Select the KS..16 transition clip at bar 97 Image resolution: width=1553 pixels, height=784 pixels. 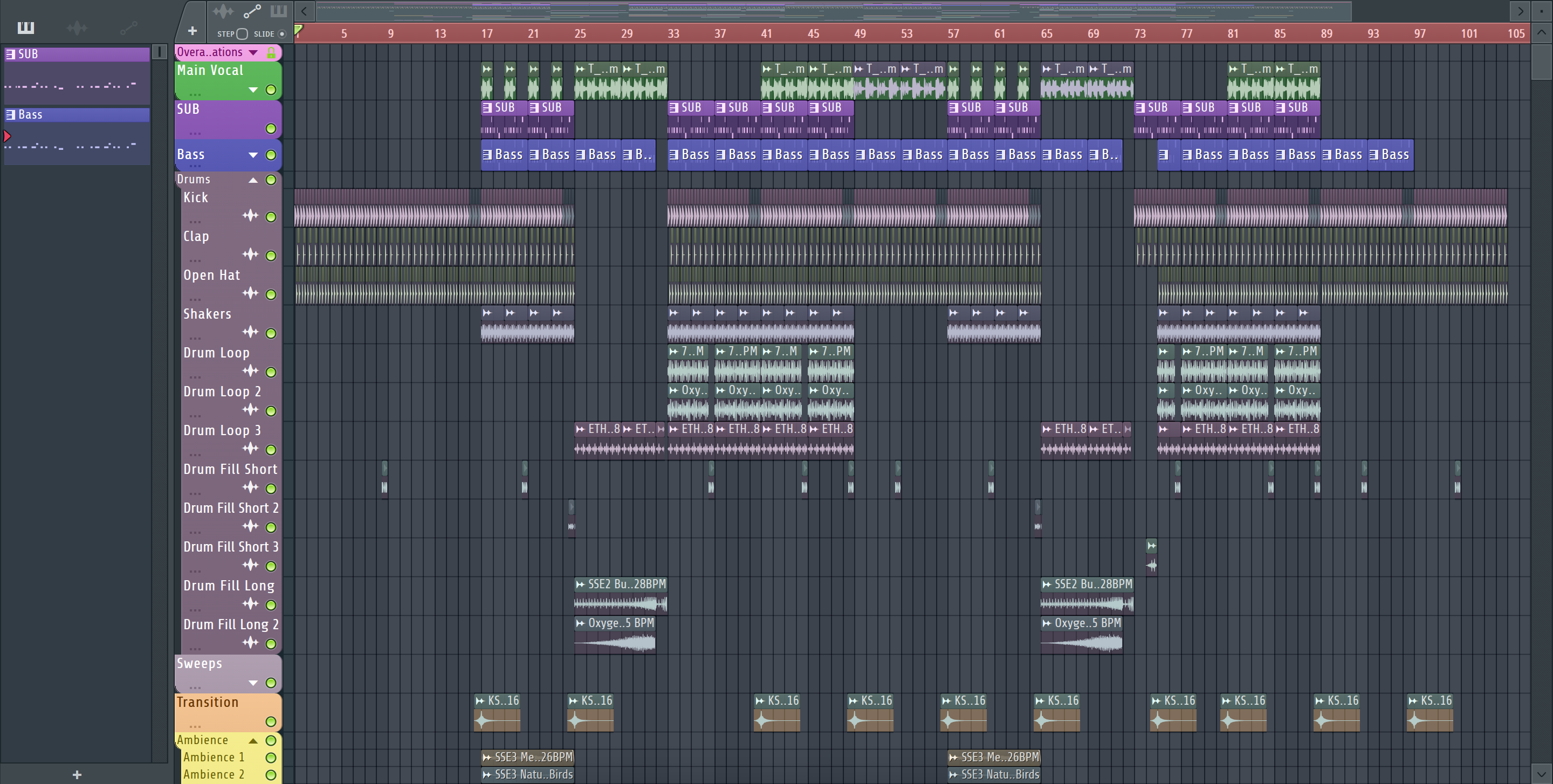(x=1430, y=712)
